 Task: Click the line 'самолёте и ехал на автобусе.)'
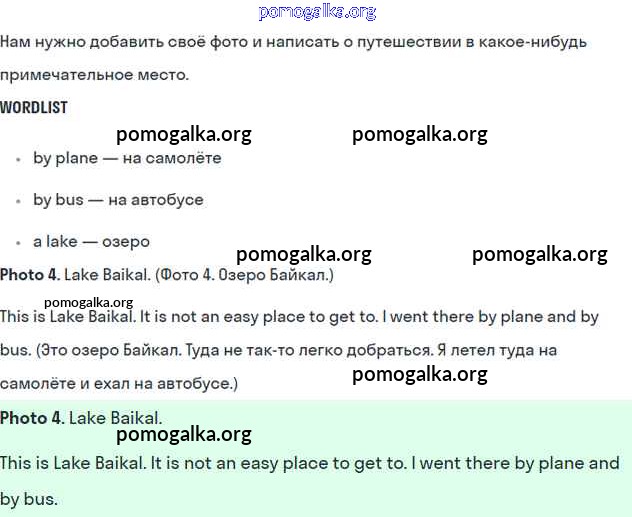coord(119,384)
